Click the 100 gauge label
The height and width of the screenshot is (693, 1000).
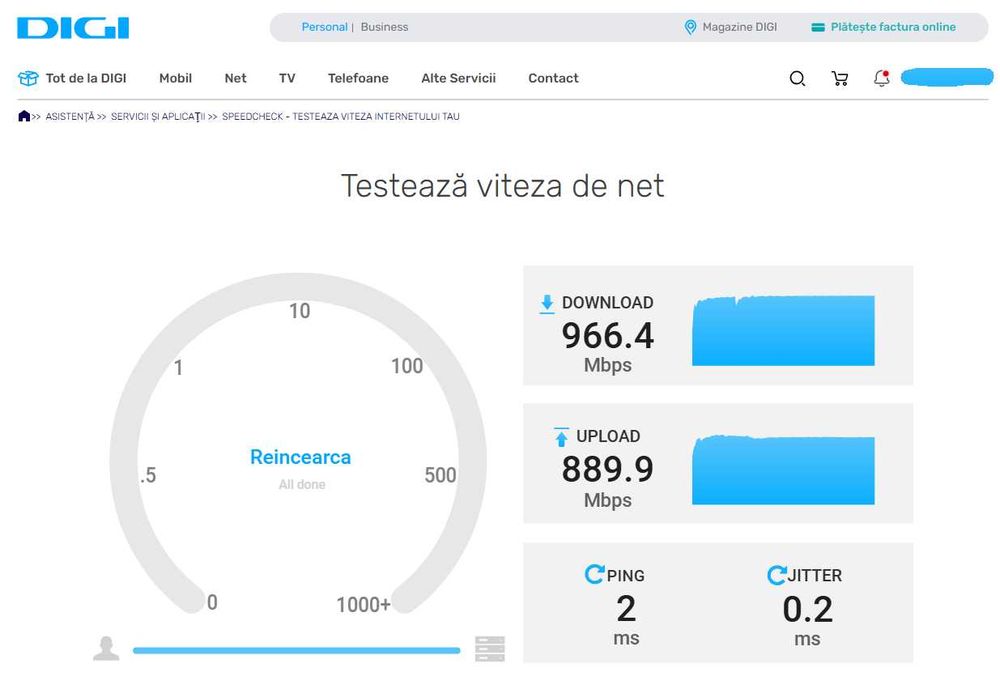coord(407,366)
